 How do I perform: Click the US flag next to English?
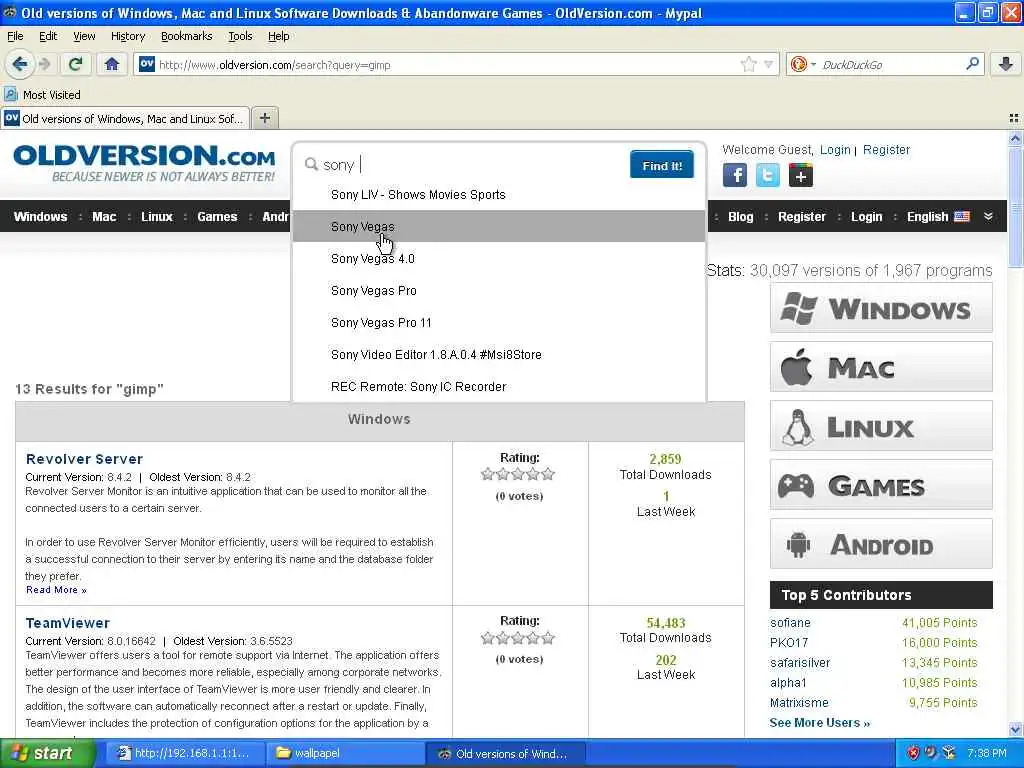point(962,217)
